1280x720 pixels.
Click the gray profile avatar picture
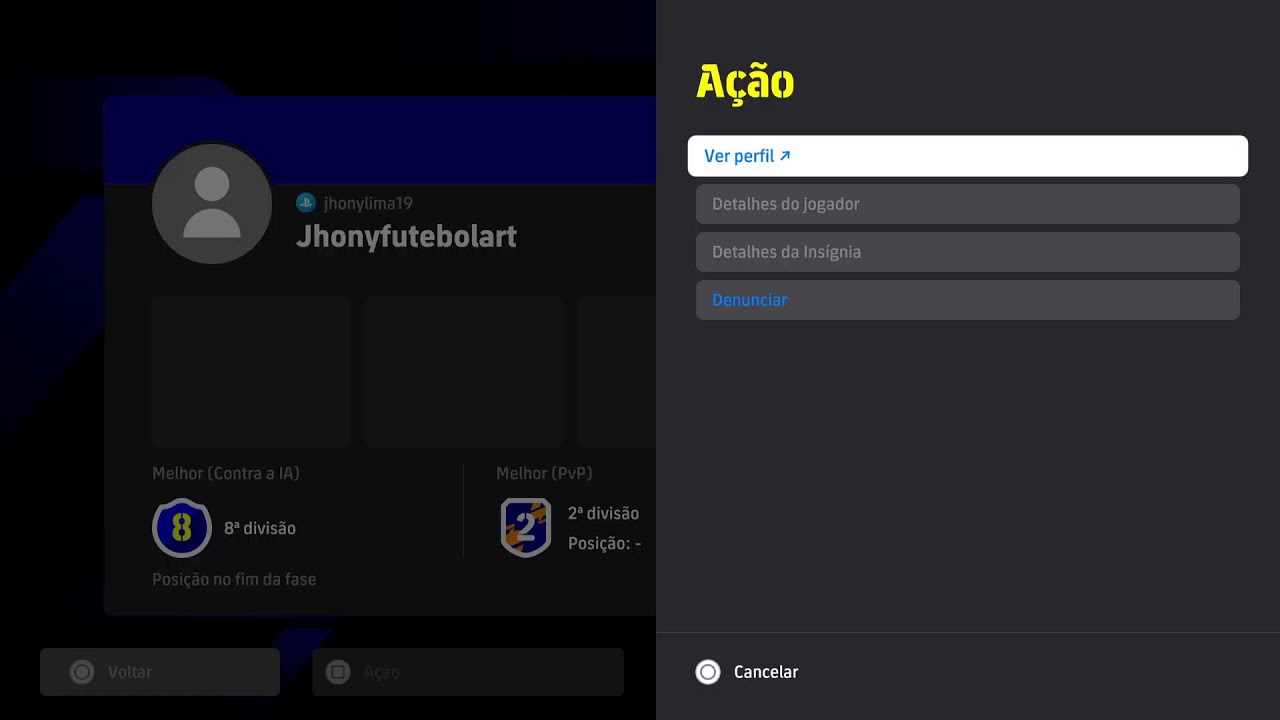[212, 204]
